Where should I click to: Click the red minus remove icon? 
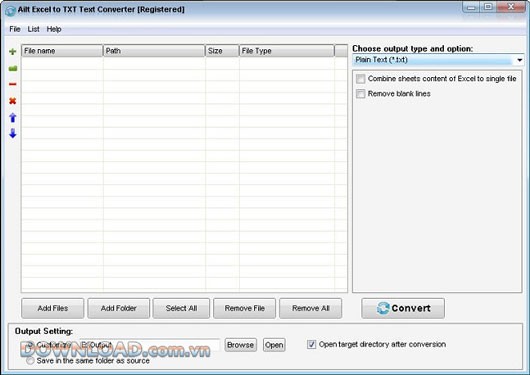[x=13, y=84]
